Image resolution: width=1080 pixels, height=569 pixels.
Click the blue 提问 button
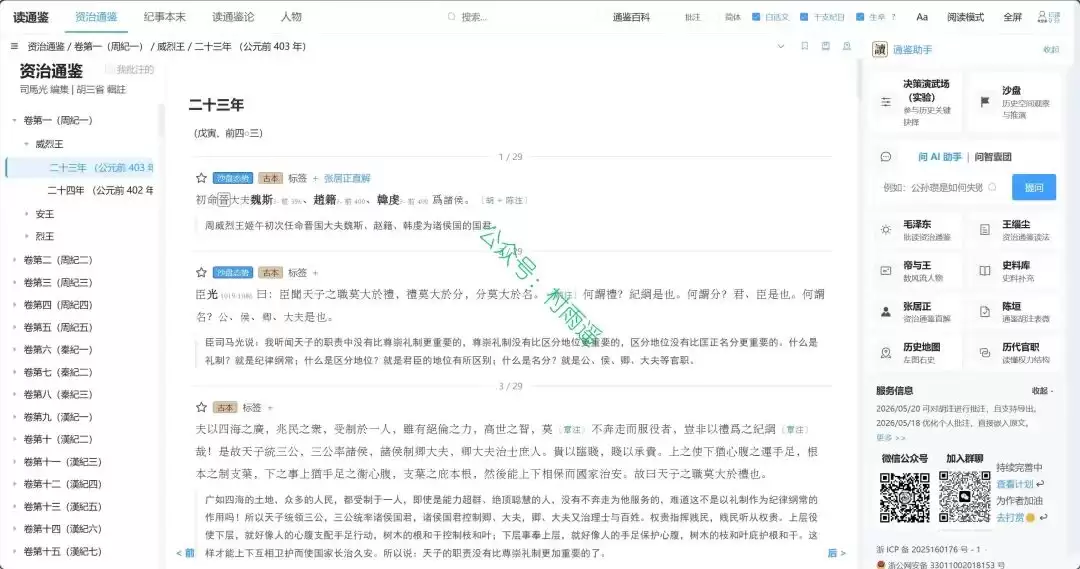tap(1034, 187)
